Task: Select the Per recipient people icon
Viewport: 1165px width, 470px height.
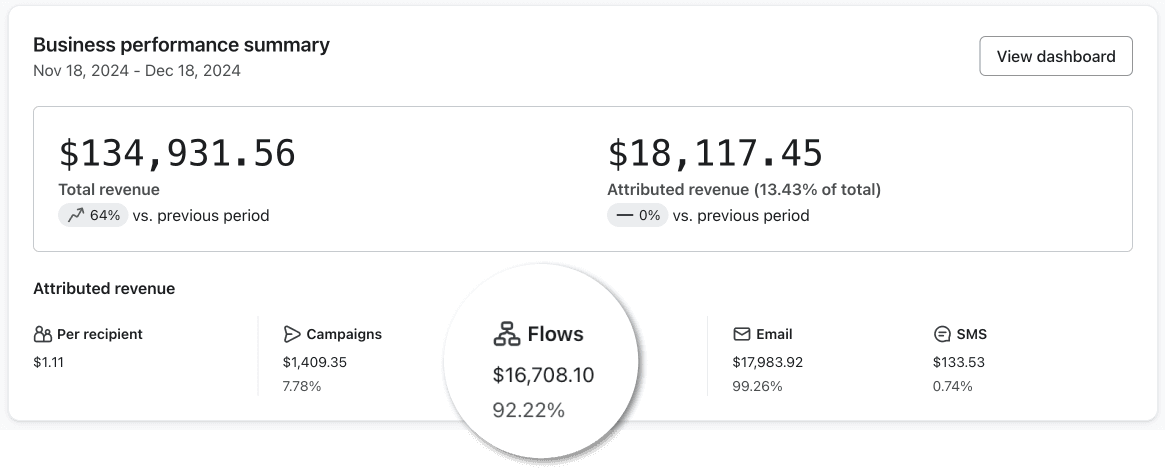Action: coord(42,334)
